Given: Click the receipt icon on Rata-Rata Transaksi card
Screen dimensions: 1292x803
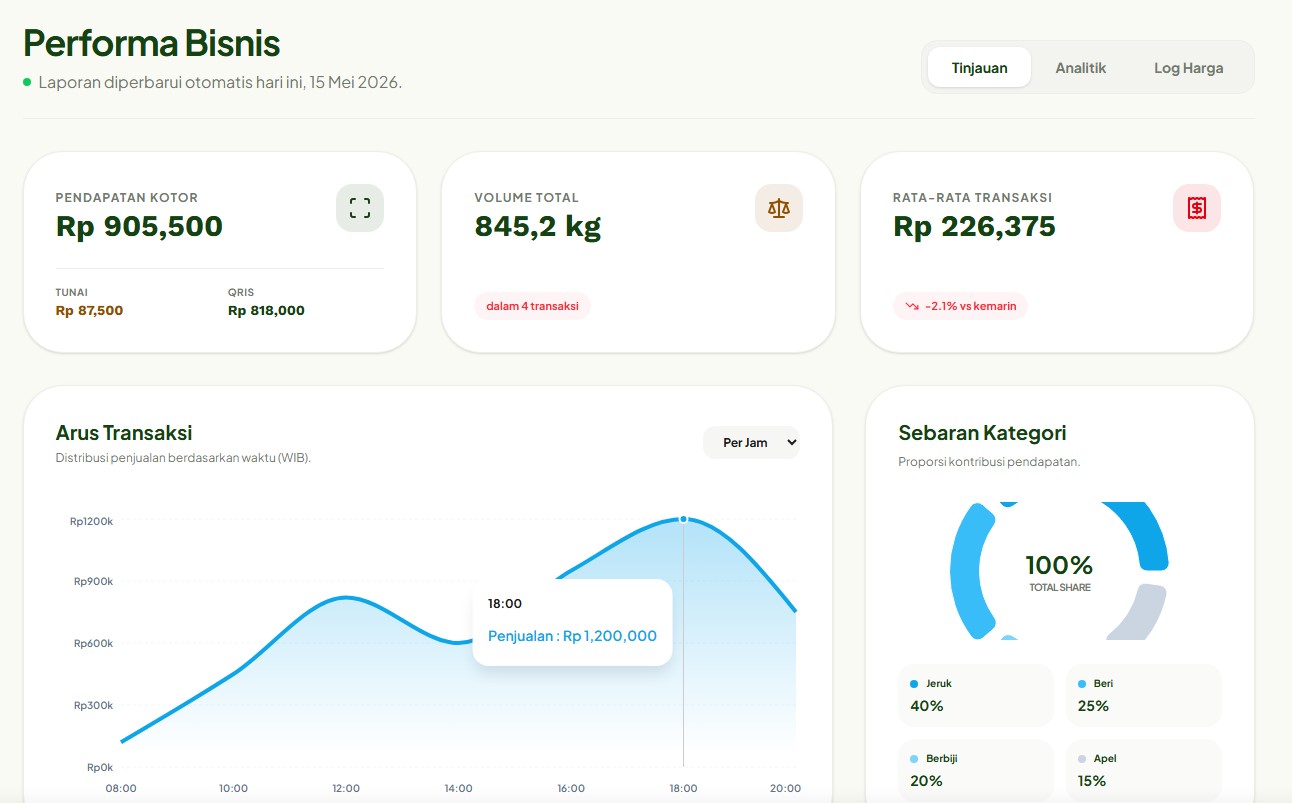Looking at the screenshot, I should click(x=1196, y=208).
